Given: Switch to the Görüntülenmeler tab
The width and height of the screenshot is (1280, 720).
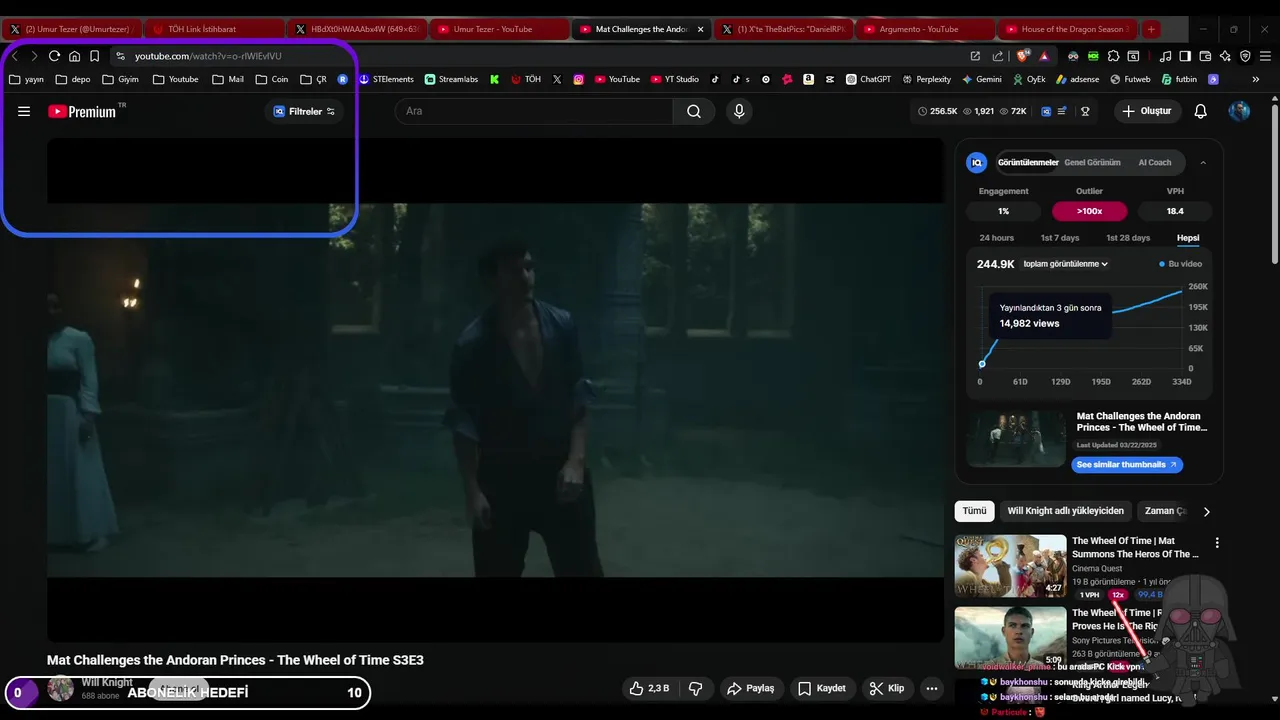Looking at the screenshot, I should point(1028,162).
